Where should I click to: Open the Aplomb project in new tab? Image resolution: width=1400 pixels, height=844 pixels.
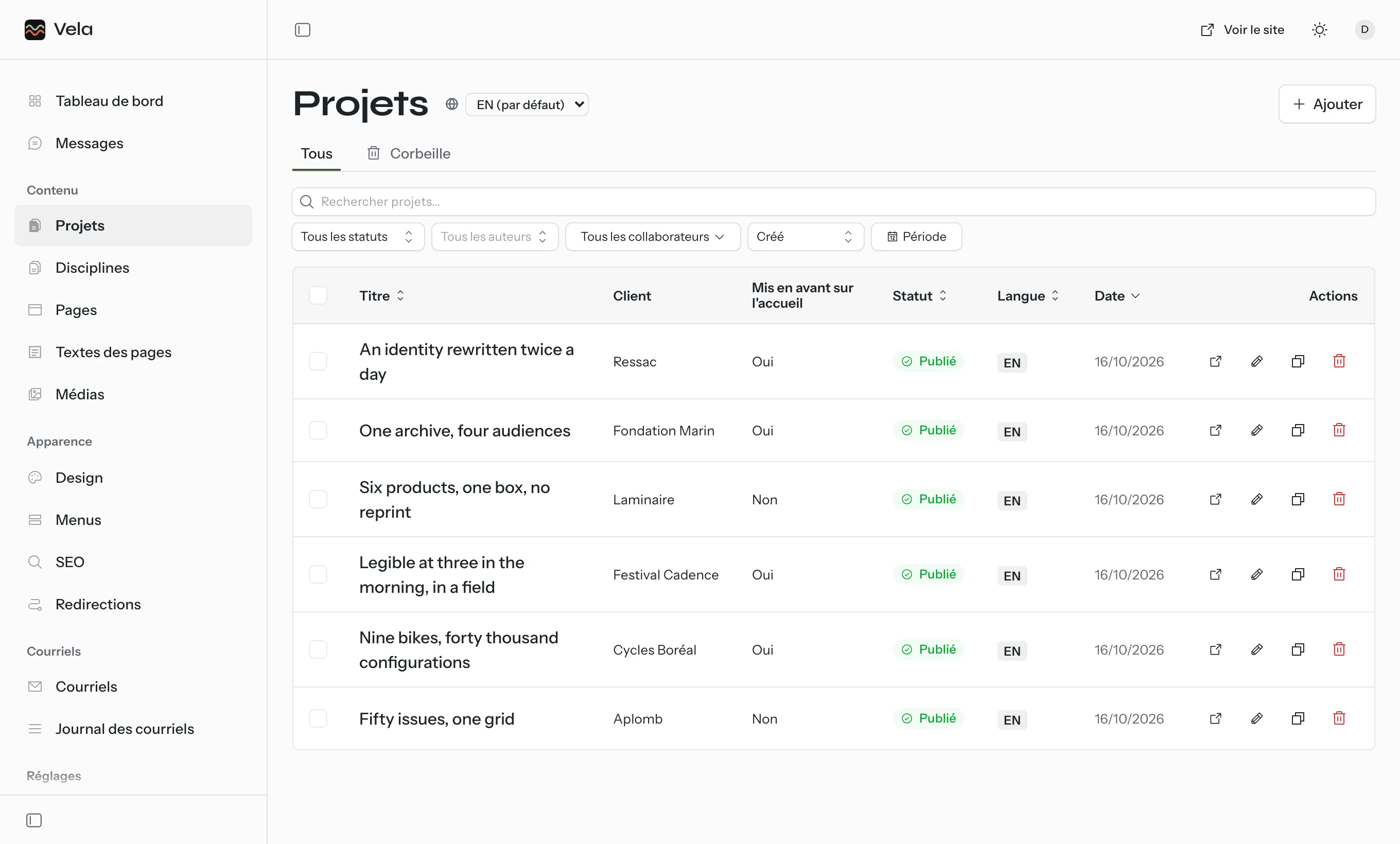1215,719
